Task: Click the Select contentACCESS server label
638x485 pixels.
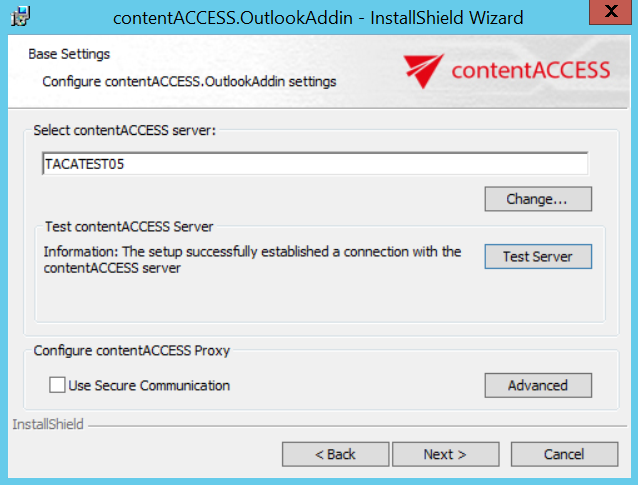Action: coord(124,131)
